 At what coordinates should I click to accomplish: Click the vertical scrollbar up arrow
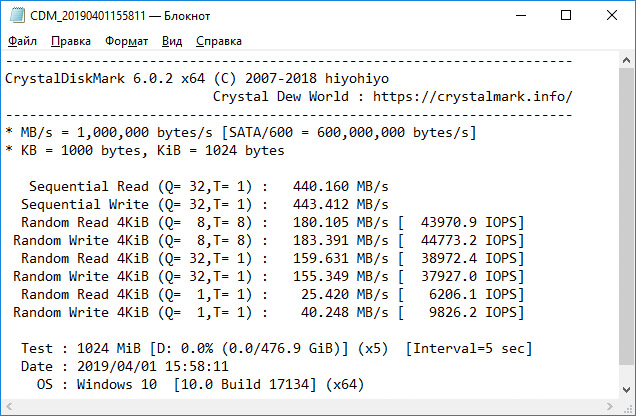pos(626,60)
